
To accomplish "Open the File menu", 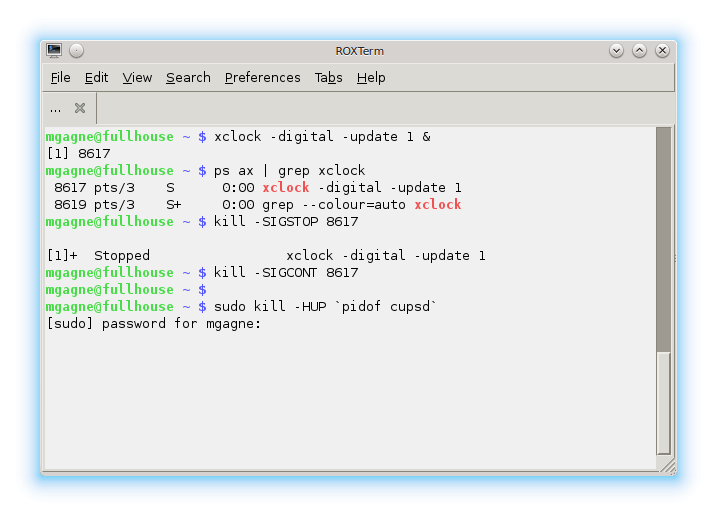I will [x=60, y=78].
